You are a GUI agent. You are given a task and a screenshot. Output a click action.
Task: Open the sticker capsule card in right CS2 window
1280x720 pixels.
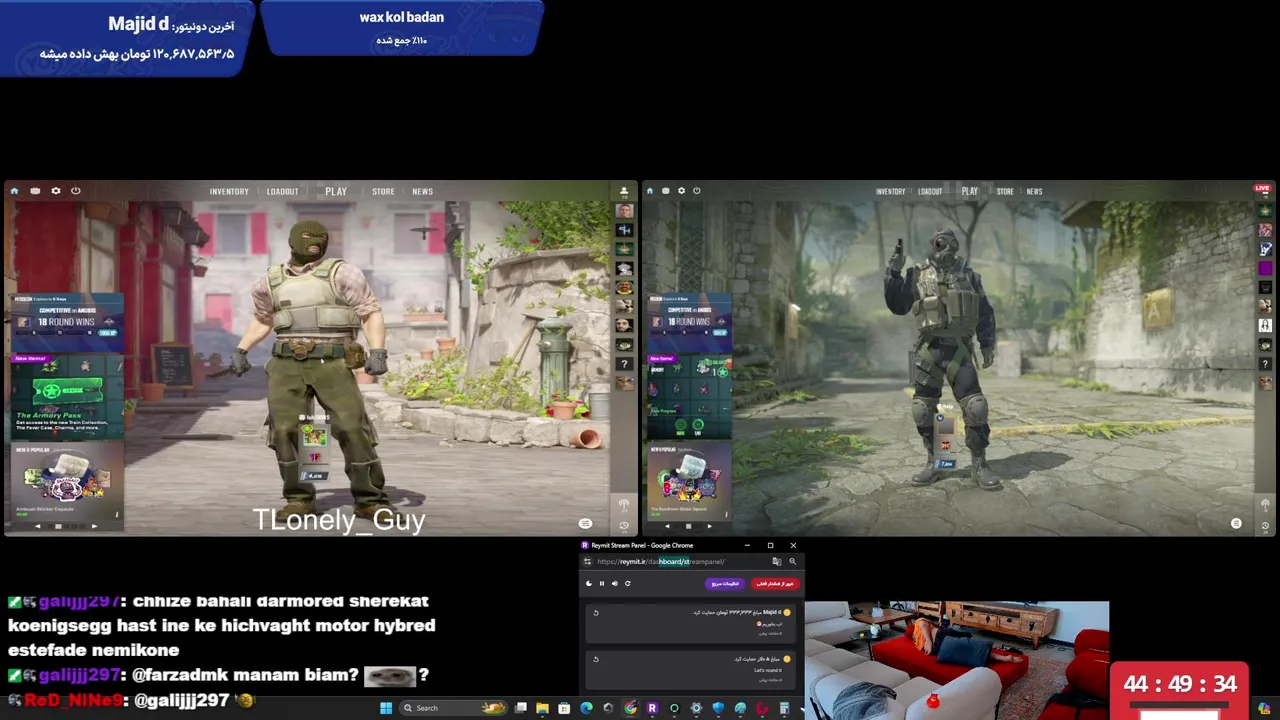689,482
